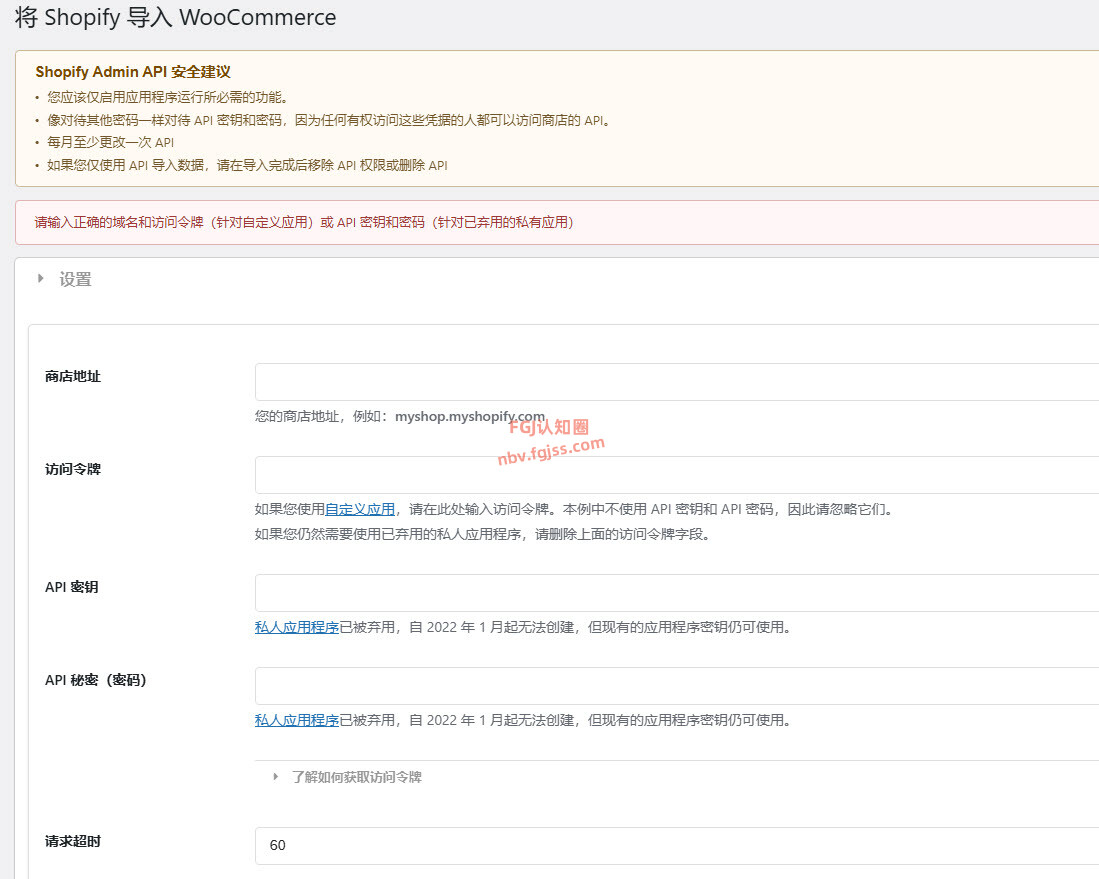
Task: Focus the 商店地址 input field
Action: click(677, 382)
